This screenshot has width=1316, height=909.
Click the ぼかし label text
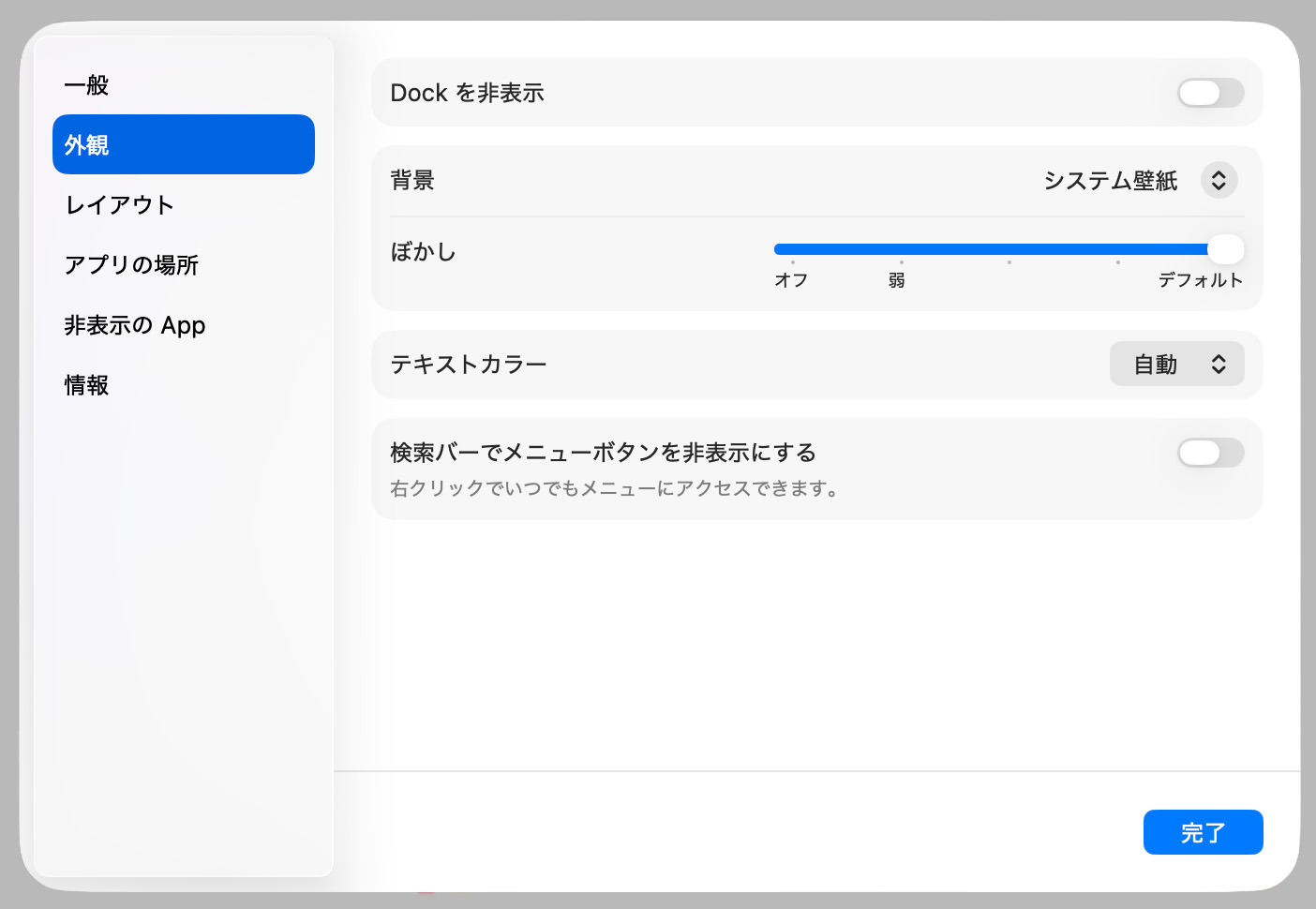pyautogui.click(x=423, y=251)
